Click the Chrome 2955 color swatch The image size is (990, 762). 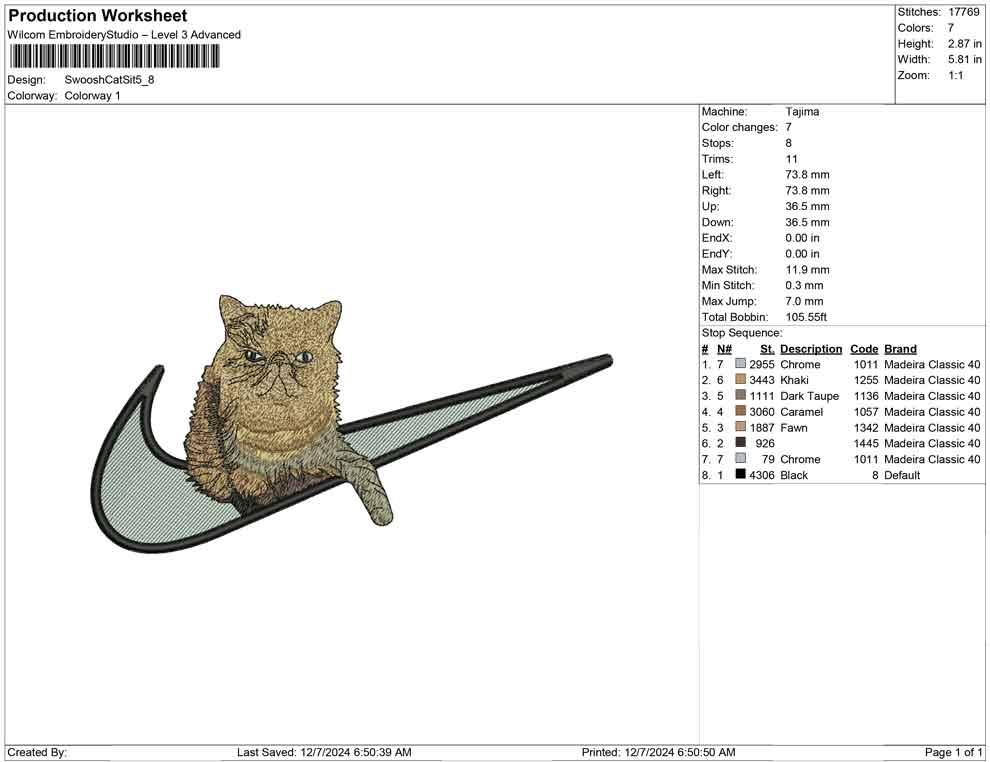pos(741,364)
